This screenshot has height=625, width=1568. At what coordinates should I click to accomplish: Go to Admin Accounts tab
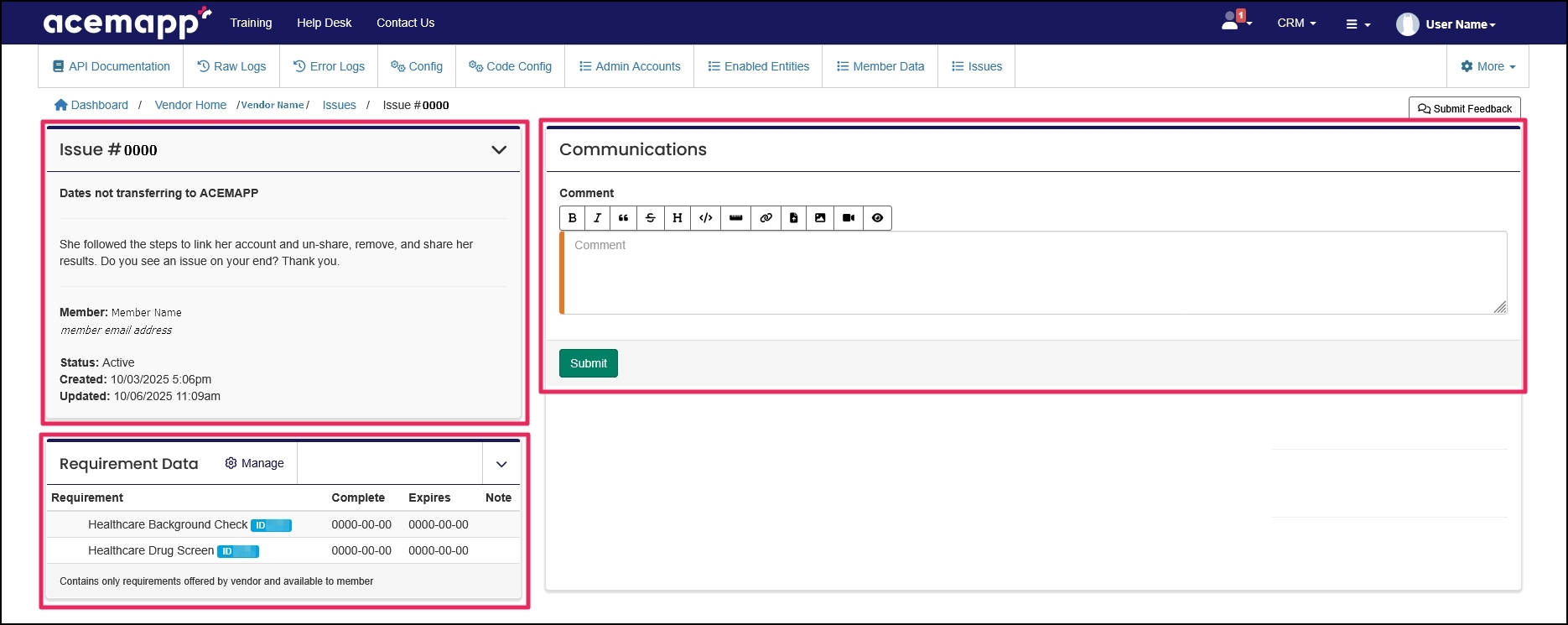click(630, 66)
